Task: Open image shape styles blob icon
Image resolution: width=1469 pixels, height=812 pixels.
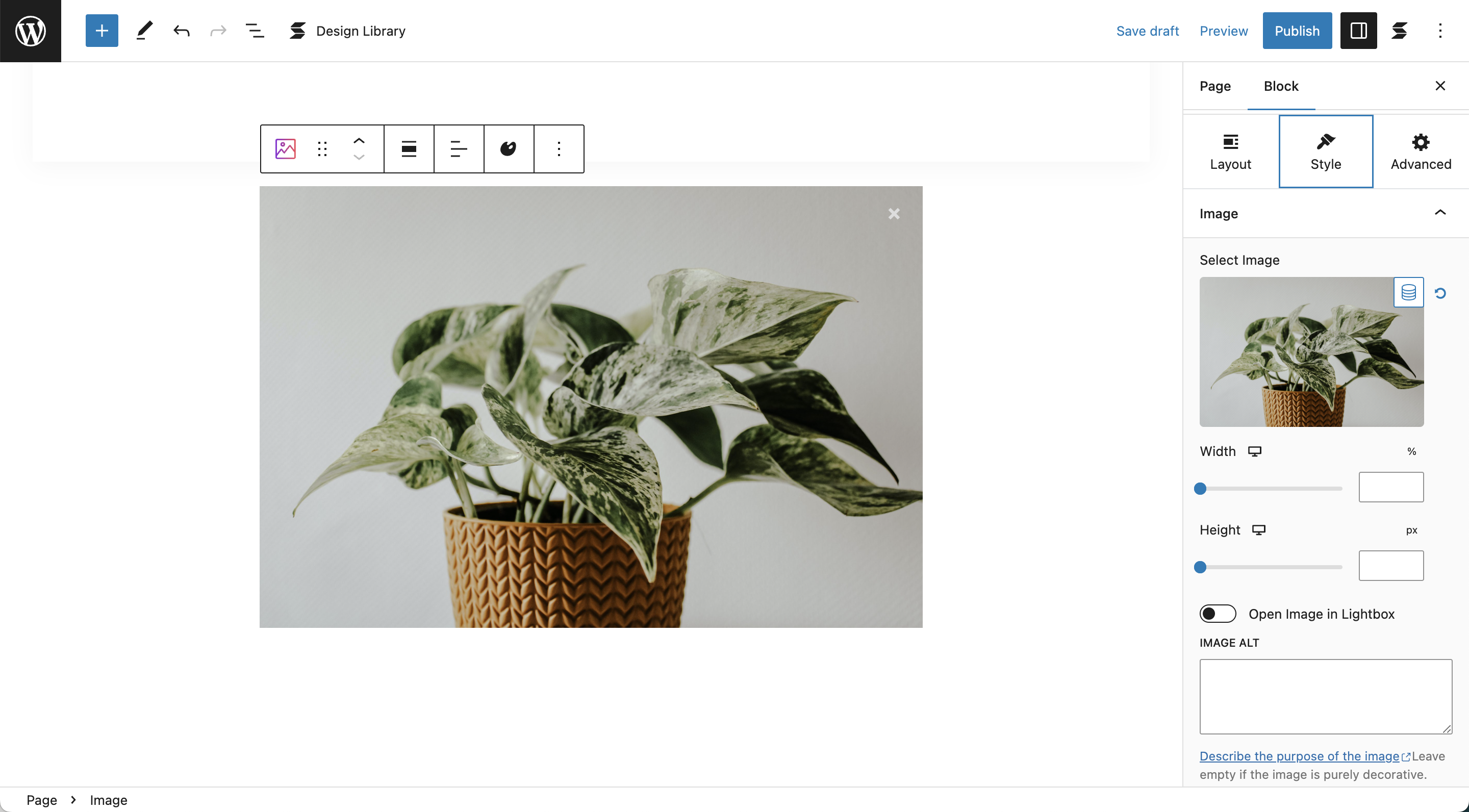Action: coord(508,149)
